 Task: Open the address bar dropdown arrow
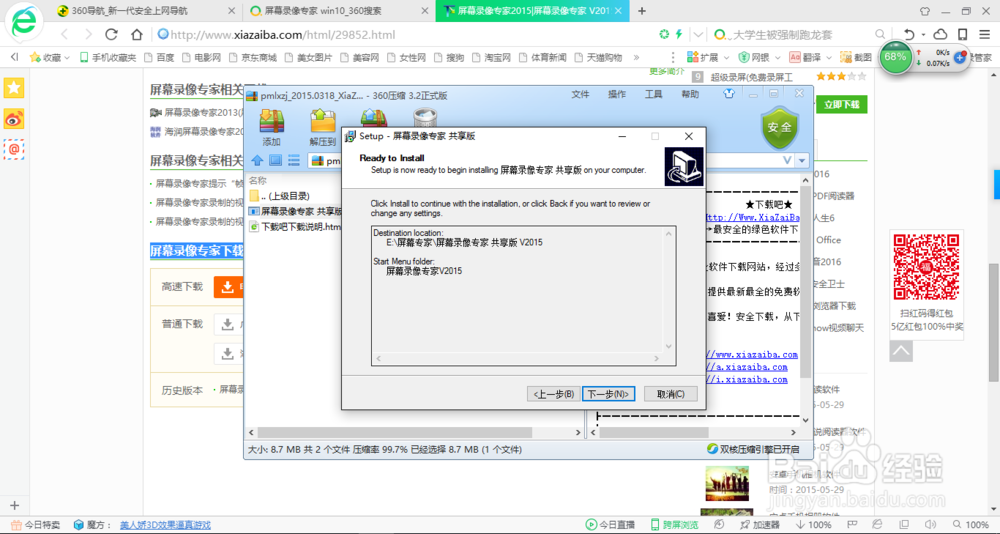click(699, 34)
